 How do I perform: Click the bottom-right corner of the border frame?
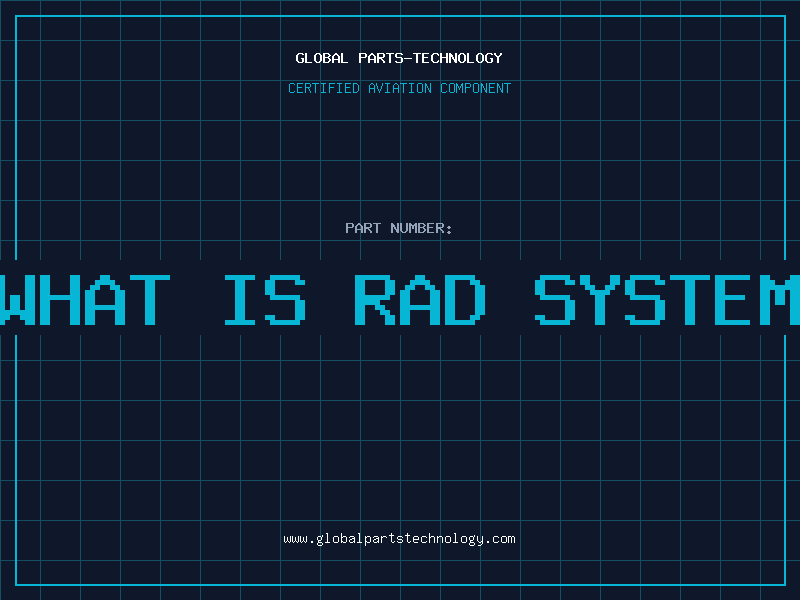pos(784,584)
